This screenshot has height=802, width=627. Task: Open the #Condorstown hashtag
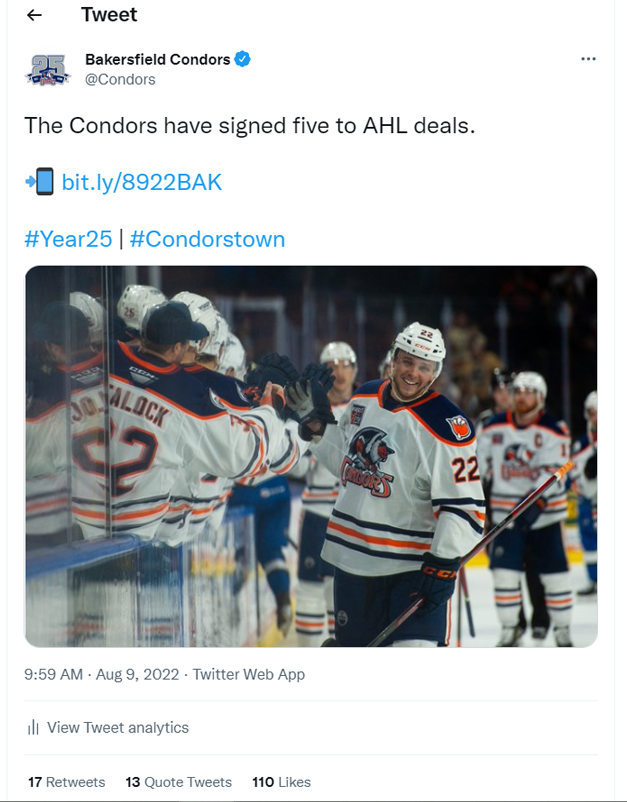(207, 239)
